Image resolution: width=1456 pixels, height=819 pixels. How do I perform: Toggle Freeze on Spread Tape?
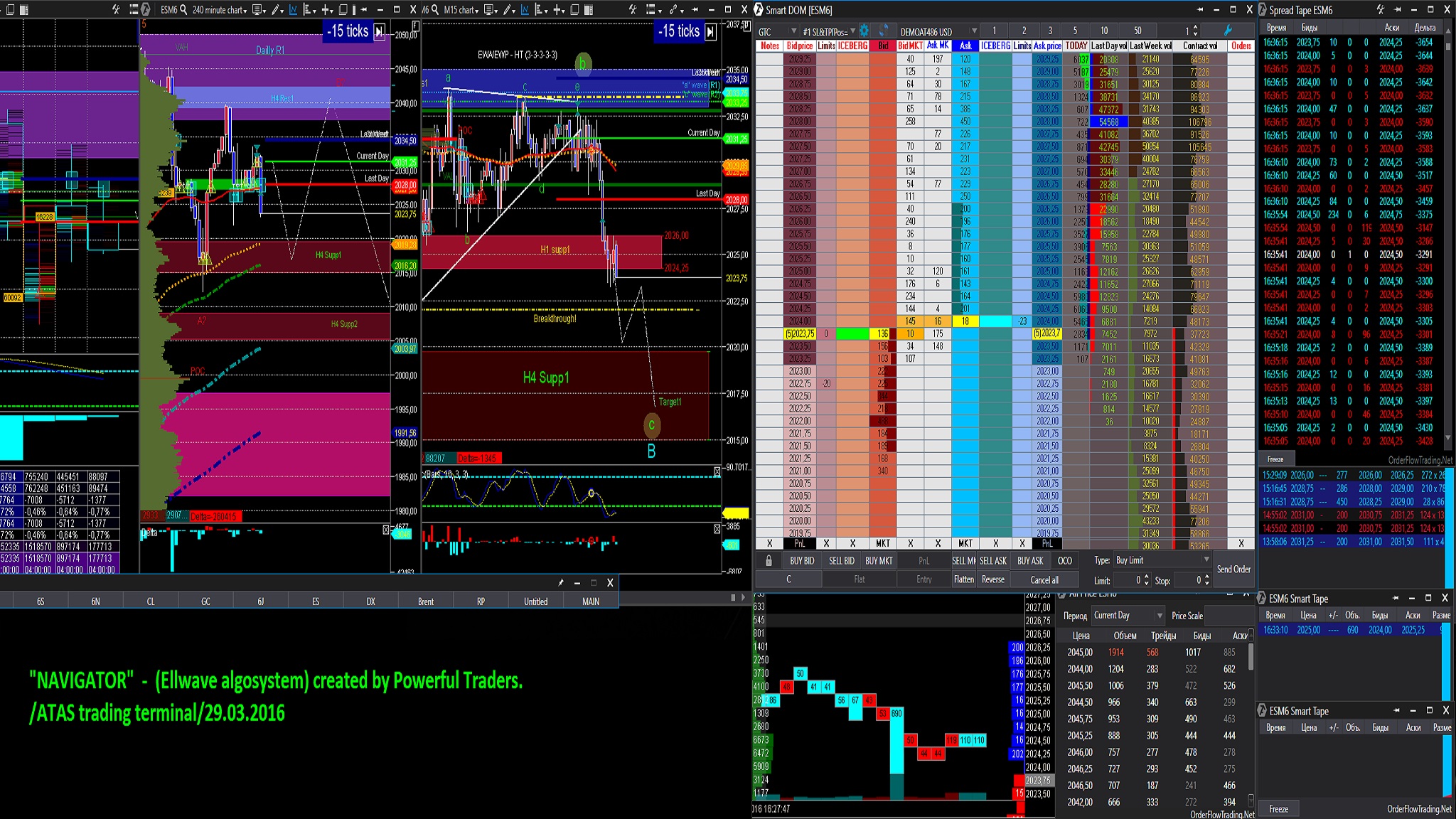pyautogui.click(x=1275, y=459)
